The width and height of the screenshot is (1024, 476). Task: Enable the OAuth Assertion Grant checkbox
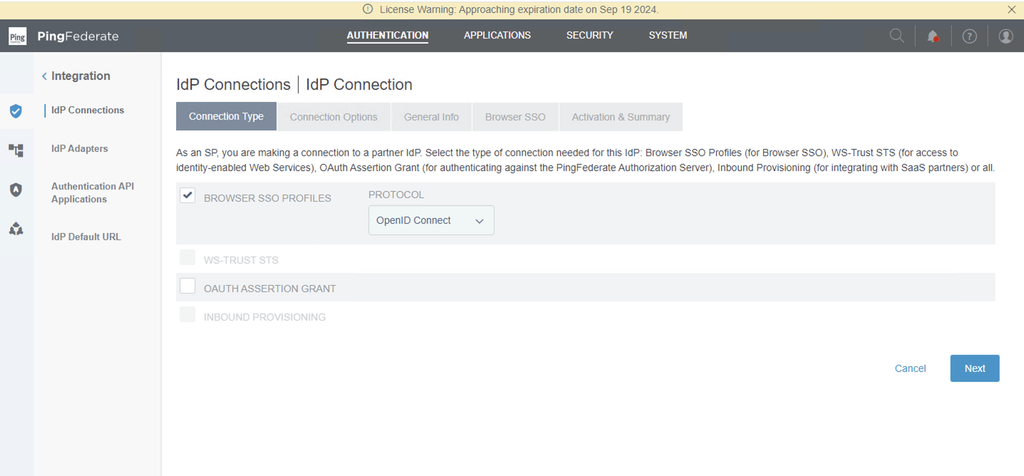pyautogui.click(x=187, y=286)
